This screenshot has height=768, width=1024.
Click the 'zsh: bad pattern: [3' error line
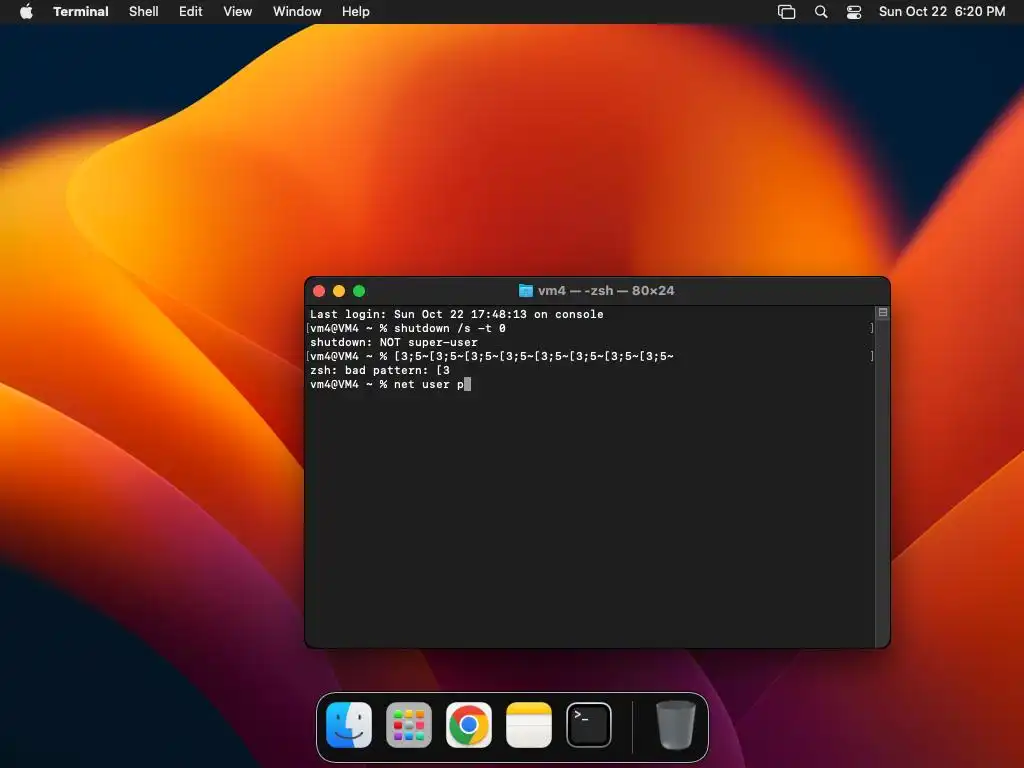(x=380, y=370)
